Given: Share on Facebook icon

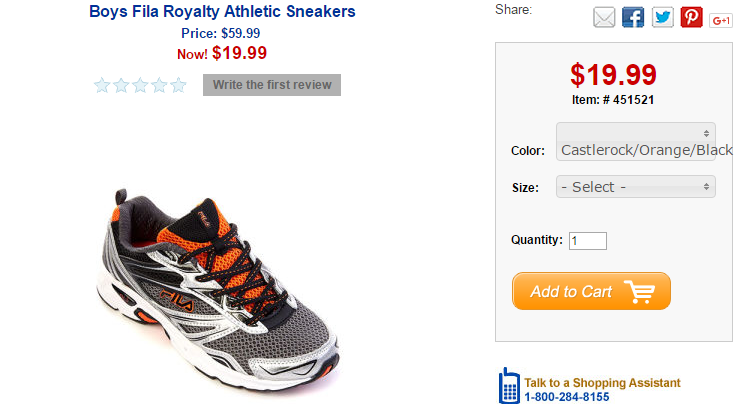Looking at the screenshot, I should (x=633, y=18).
